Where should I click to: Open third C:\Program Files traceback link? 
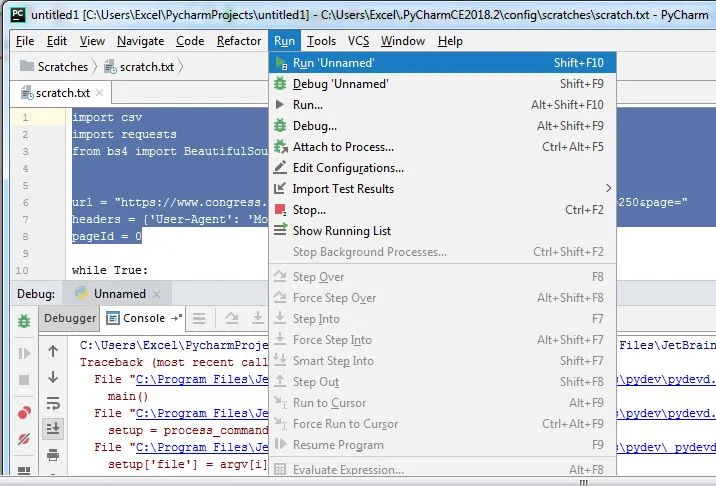point(202,447)
